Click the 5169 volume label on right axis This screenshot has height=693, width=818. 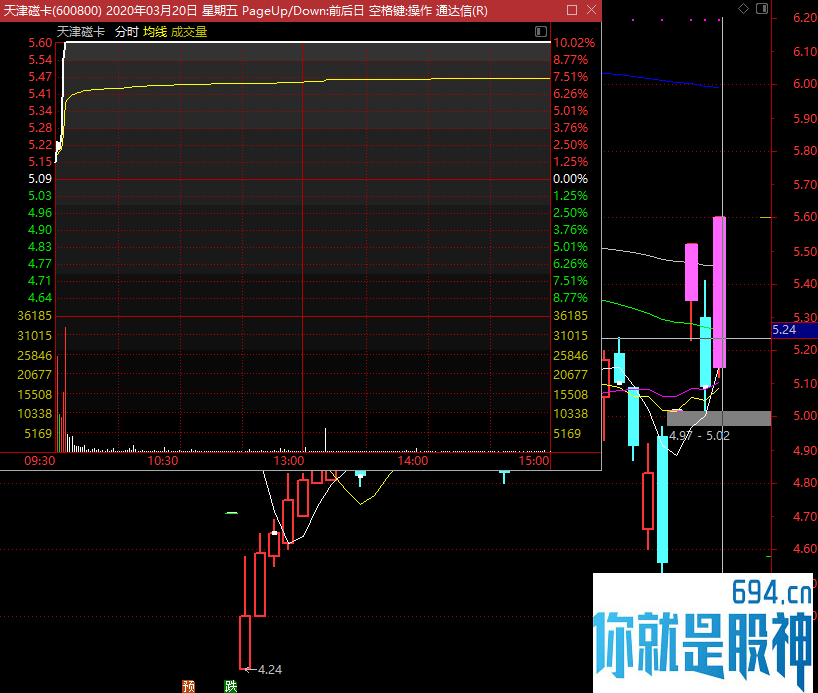coord(567,434)
